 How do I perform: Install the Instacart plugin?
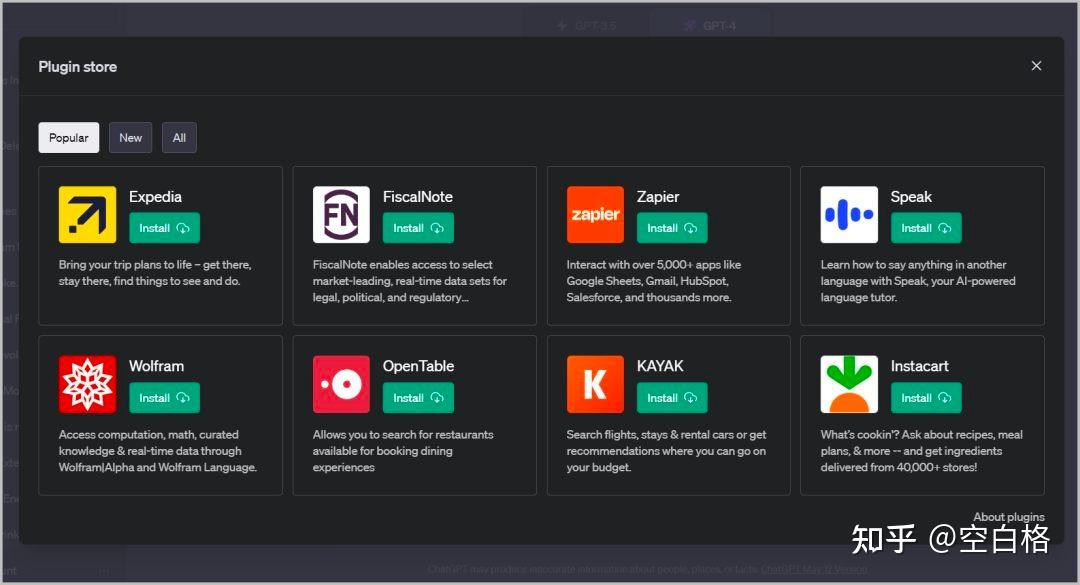click(926, 398)
